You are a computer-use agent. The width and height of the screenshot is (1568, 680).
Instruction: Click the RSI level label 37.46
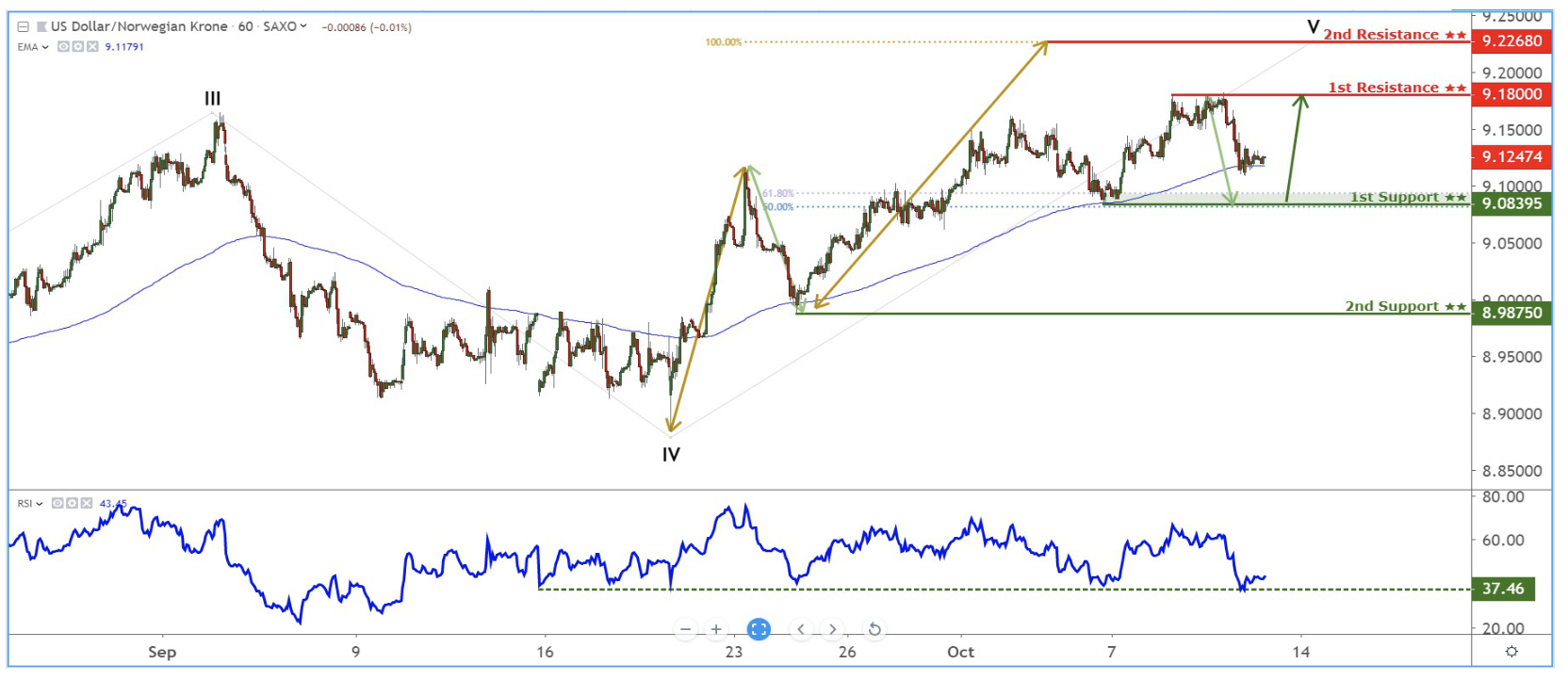[x=1503, y=589]
